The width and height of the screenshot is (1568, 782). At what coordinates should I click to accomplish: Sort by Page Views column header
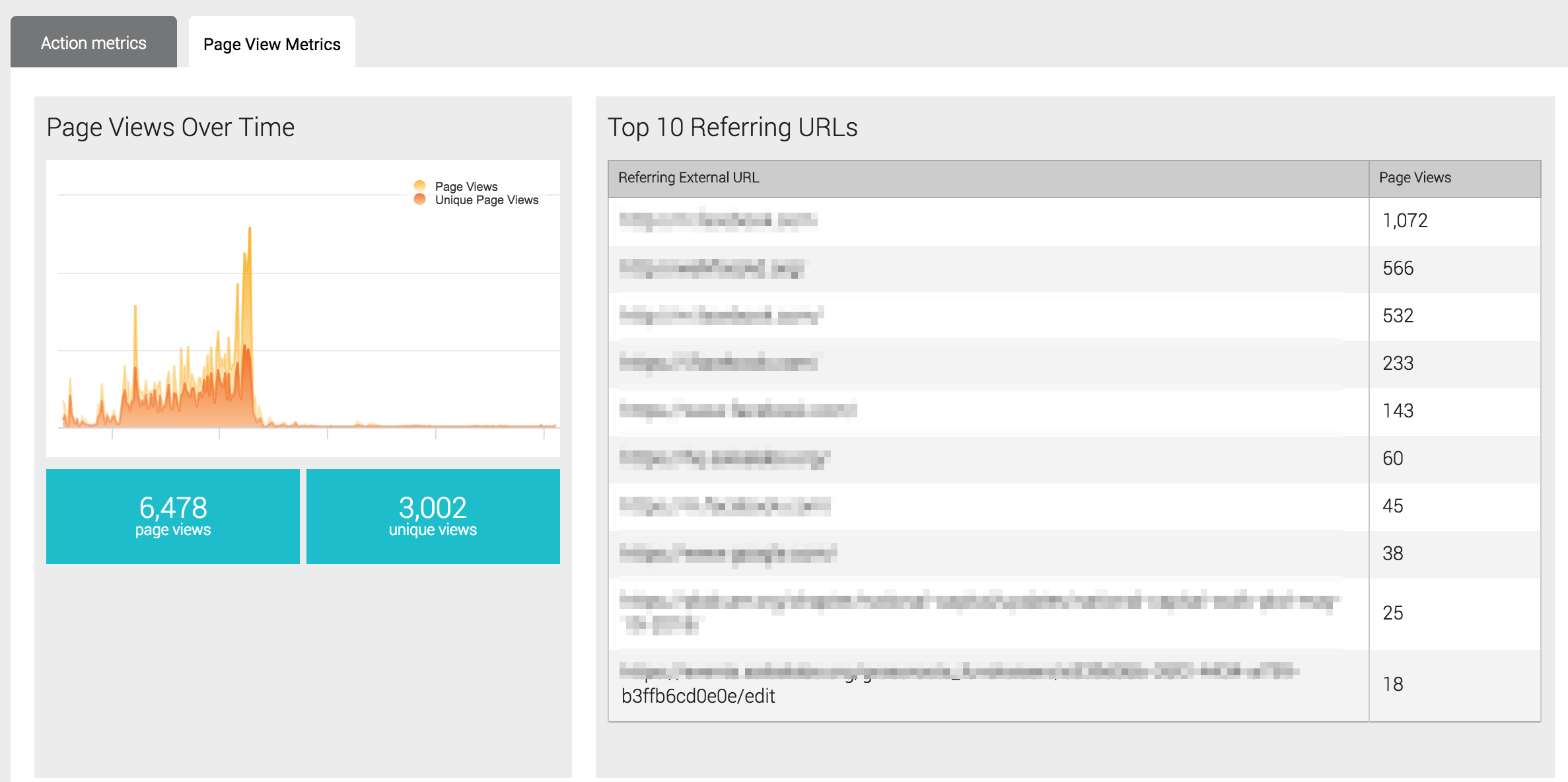point(1415,178)
